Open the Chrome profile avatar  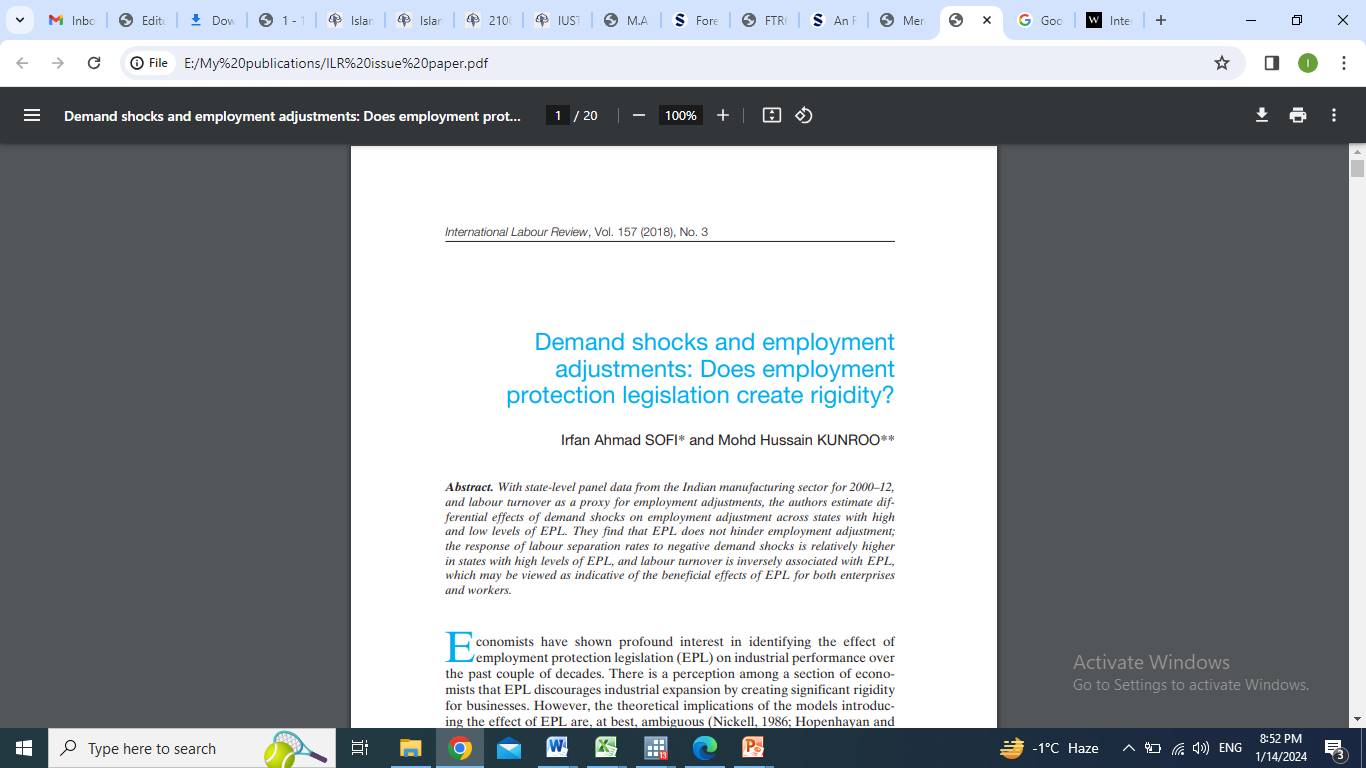pos(1308,63)
